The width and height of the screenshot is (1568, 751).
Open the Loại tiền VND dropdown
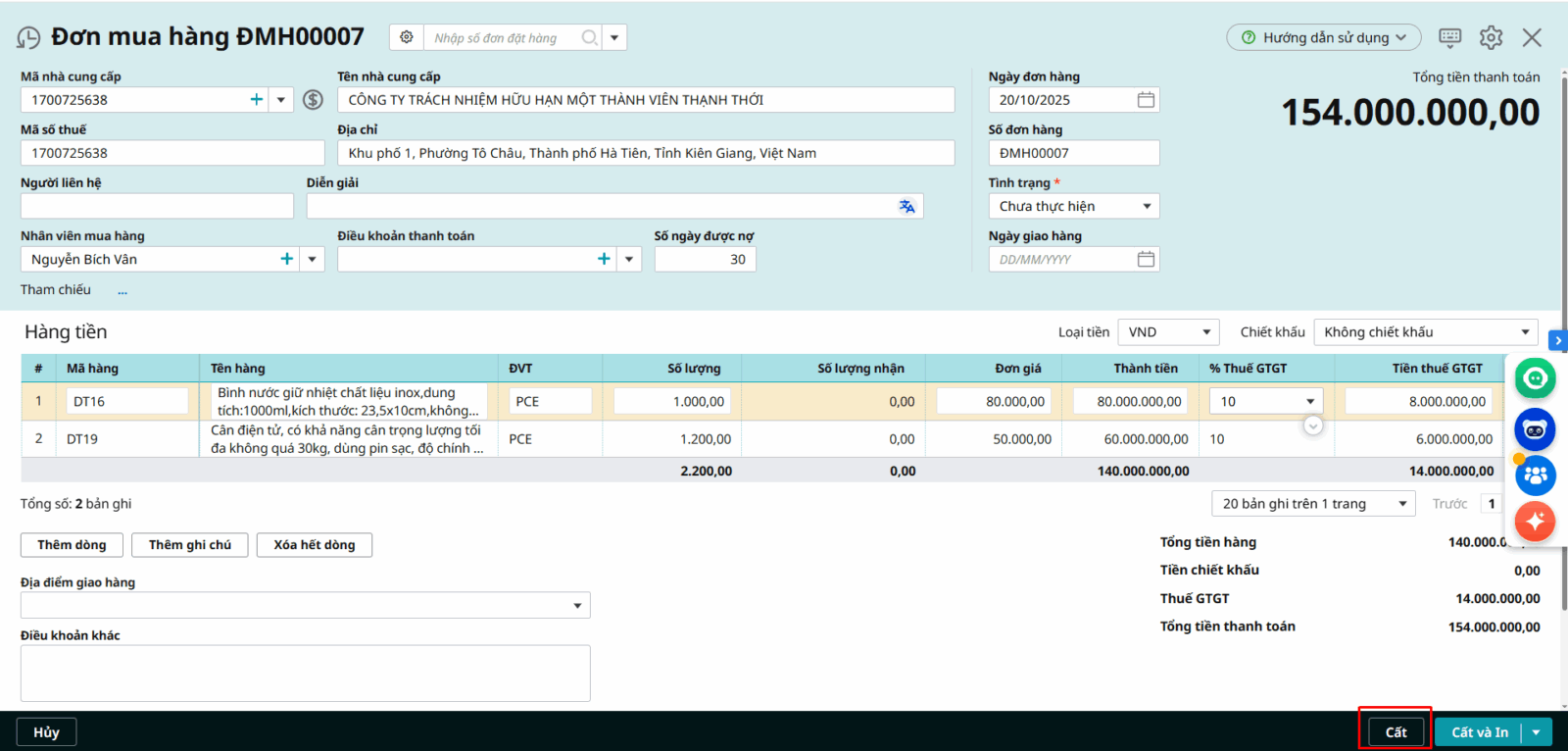click(x=1206, y=332)
